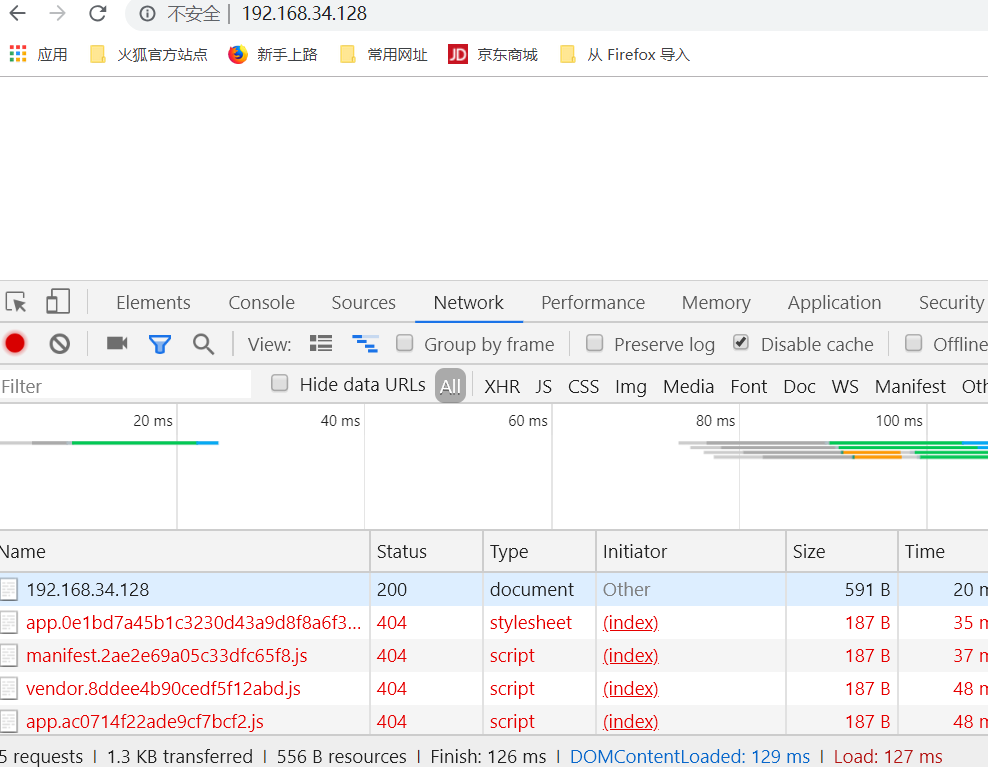This screenshot has height=767, width=988.
Task: Sort by Initiator column header
Action: click(691, 551)
